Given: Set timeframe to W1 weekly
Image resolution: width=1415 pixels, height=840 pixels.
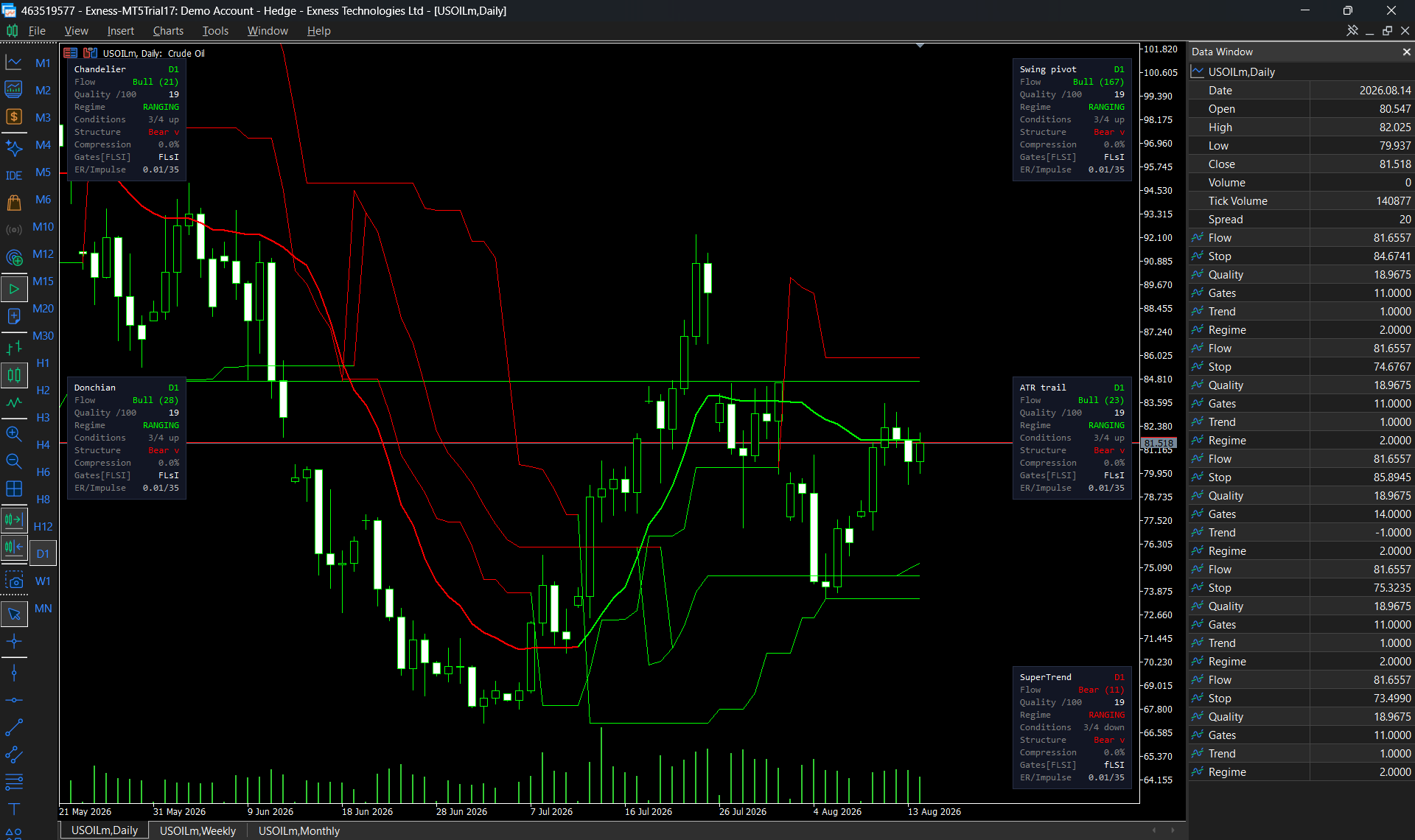Looking at the screenshot, I should click(x=43, y=581).
